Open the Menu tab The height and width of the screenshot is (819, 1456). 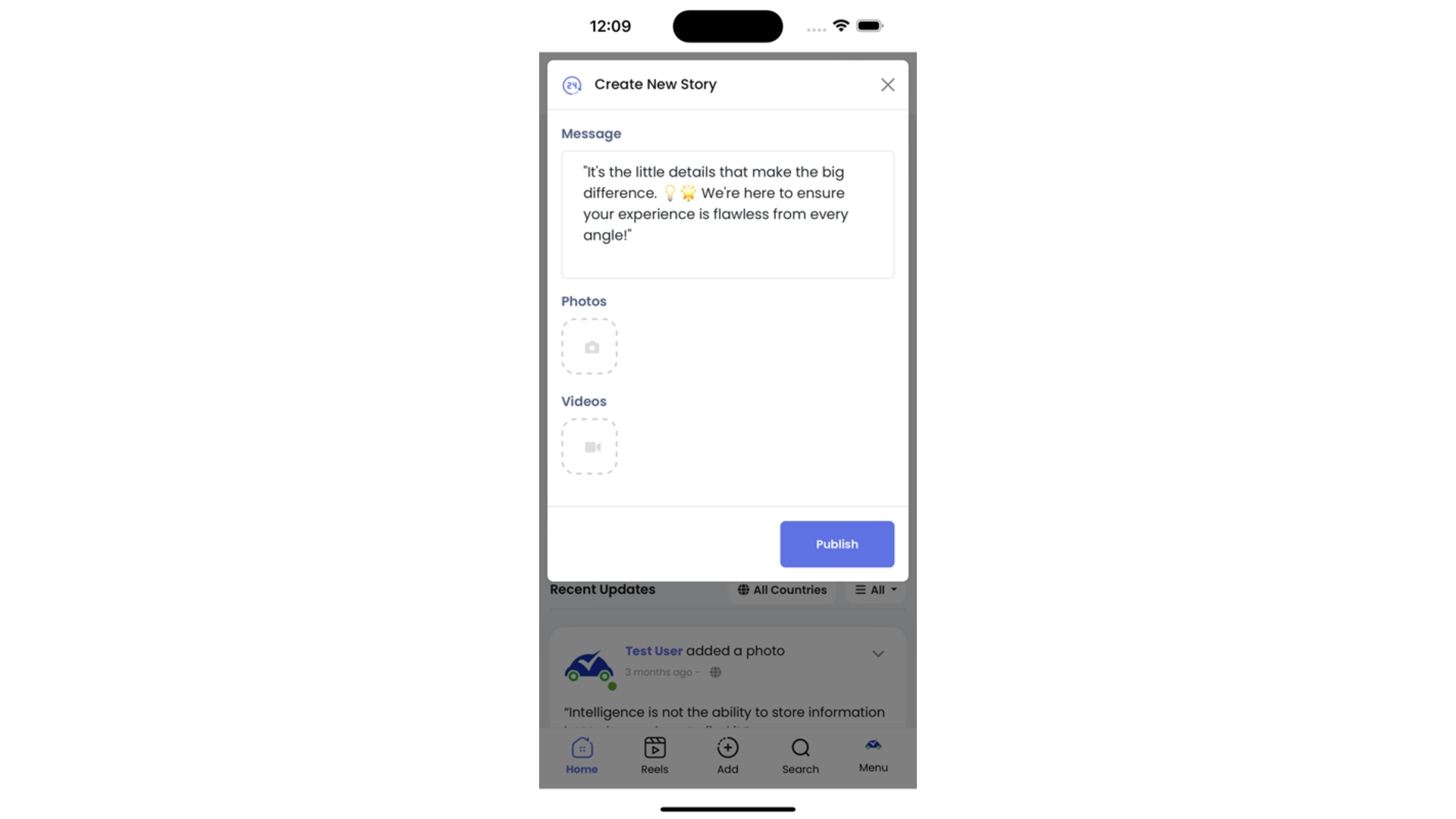[x=873, y=756]
